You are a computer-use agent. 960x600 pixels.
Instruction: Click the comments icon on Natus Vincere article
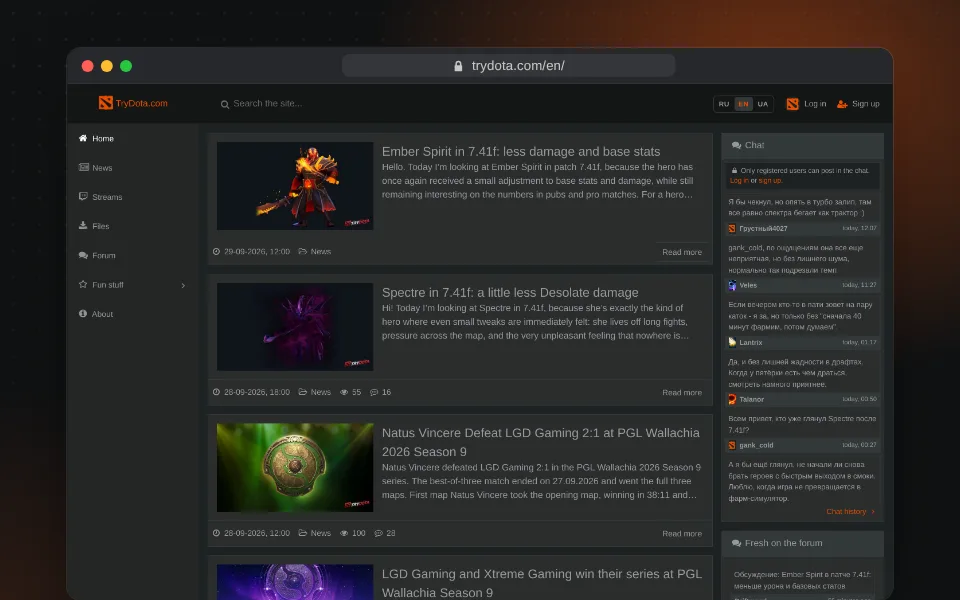click(x=378, y=533)
